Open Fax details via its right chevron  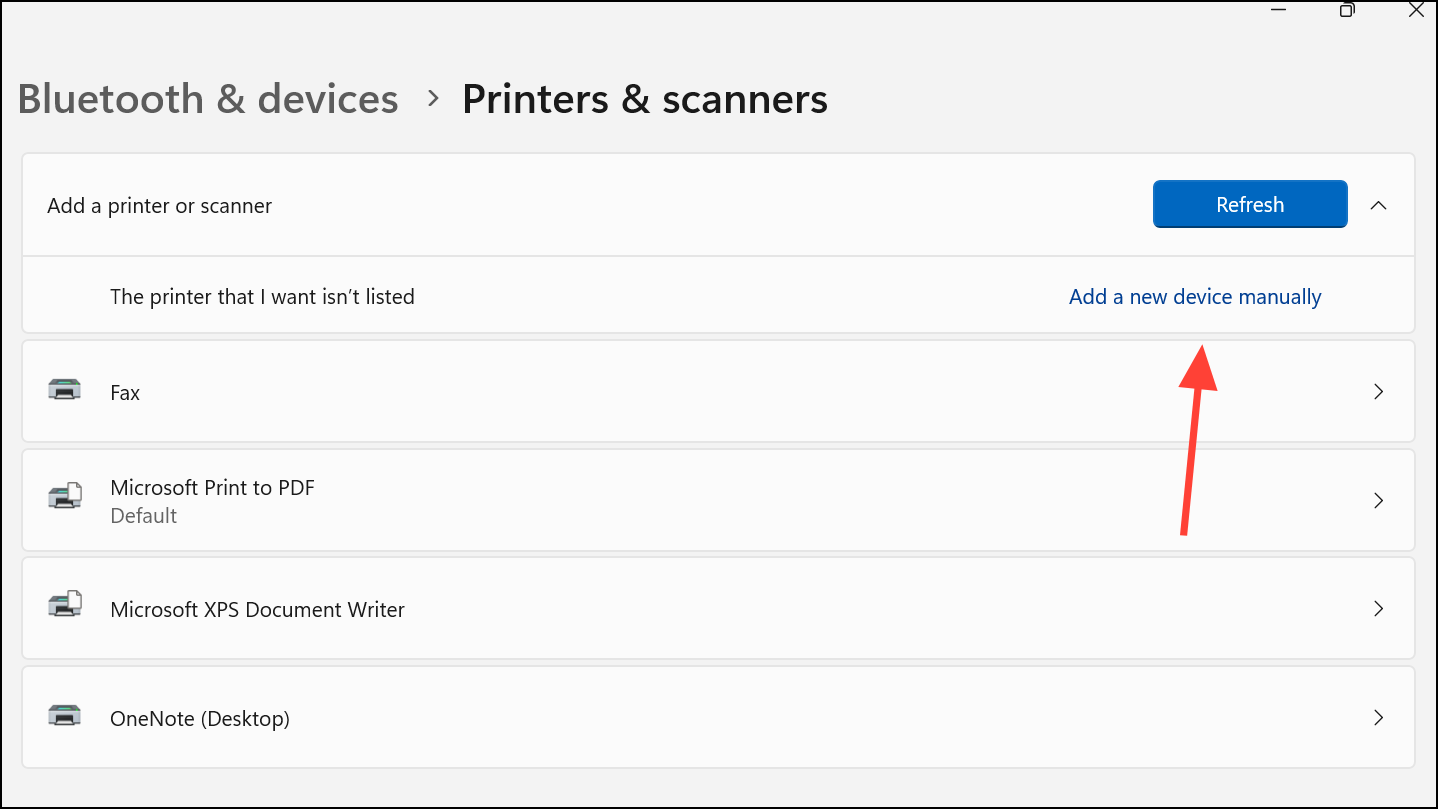tap(1378, 392)
